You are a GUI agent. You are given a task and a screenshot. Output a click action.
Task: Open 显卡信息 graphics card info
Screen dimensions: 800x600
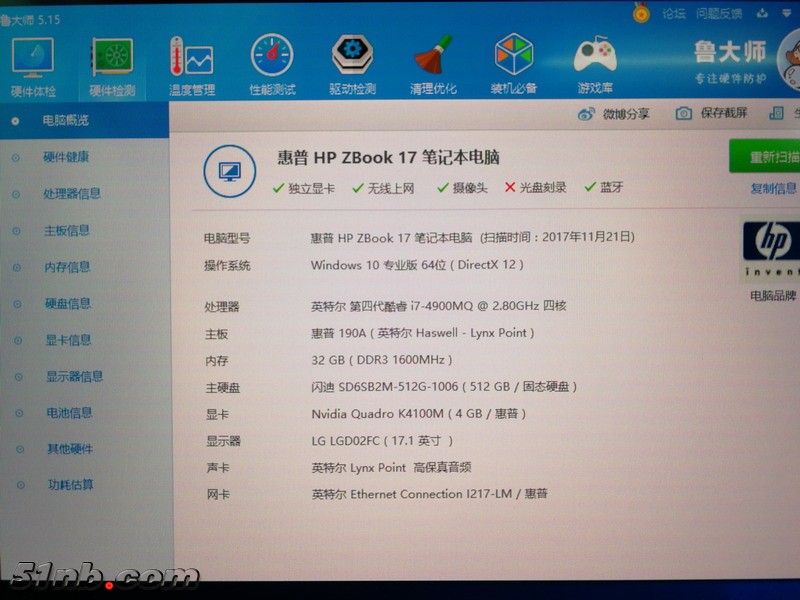68,340
